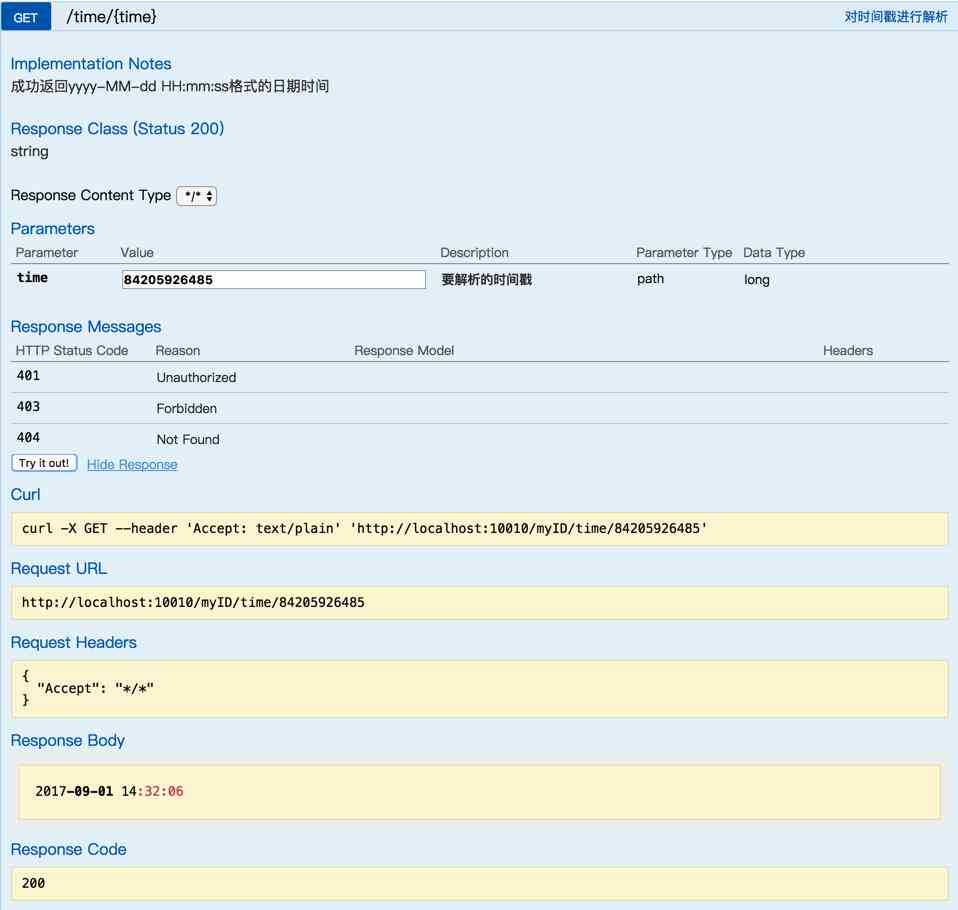Click the Response Class (Status 200) heading
This screenshot has height=910, width=958.
(117, 128)
